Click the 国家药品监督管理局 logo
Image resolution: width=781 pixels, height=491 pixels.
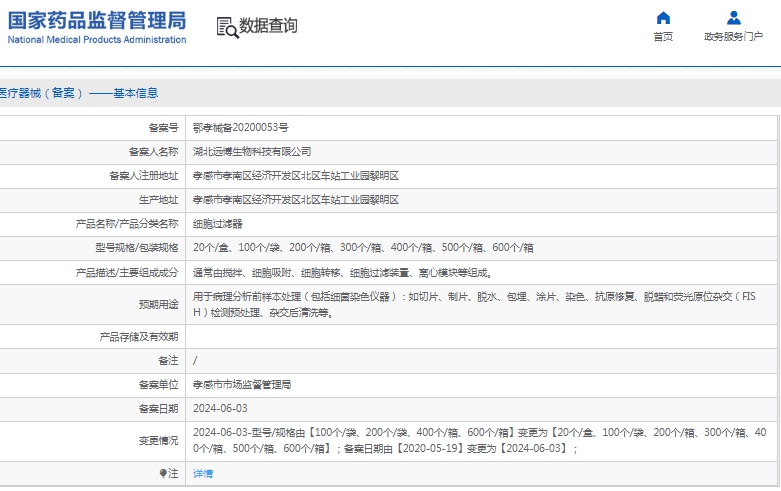coord(97,20)
